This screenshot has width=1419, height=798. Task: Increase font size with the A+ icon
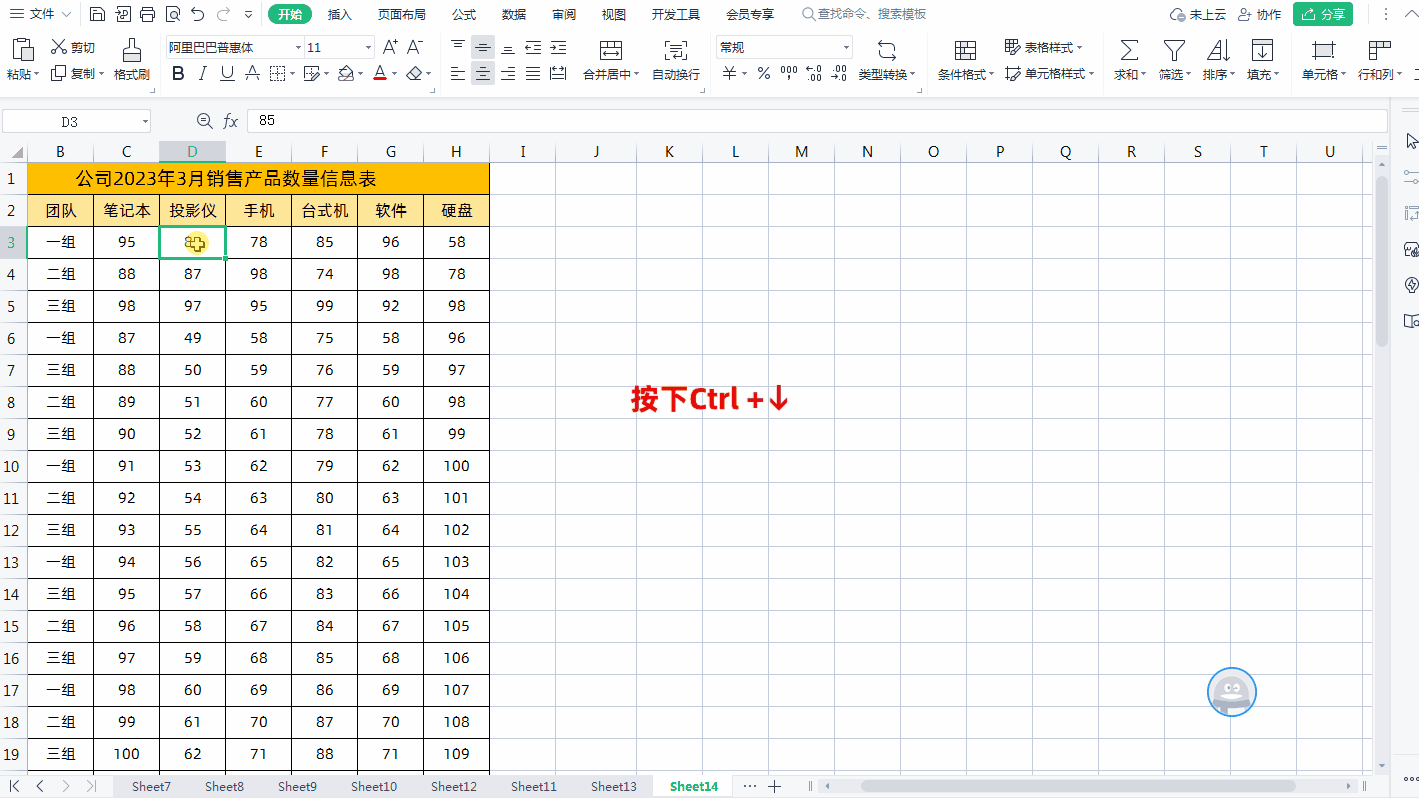pos(390,47)
